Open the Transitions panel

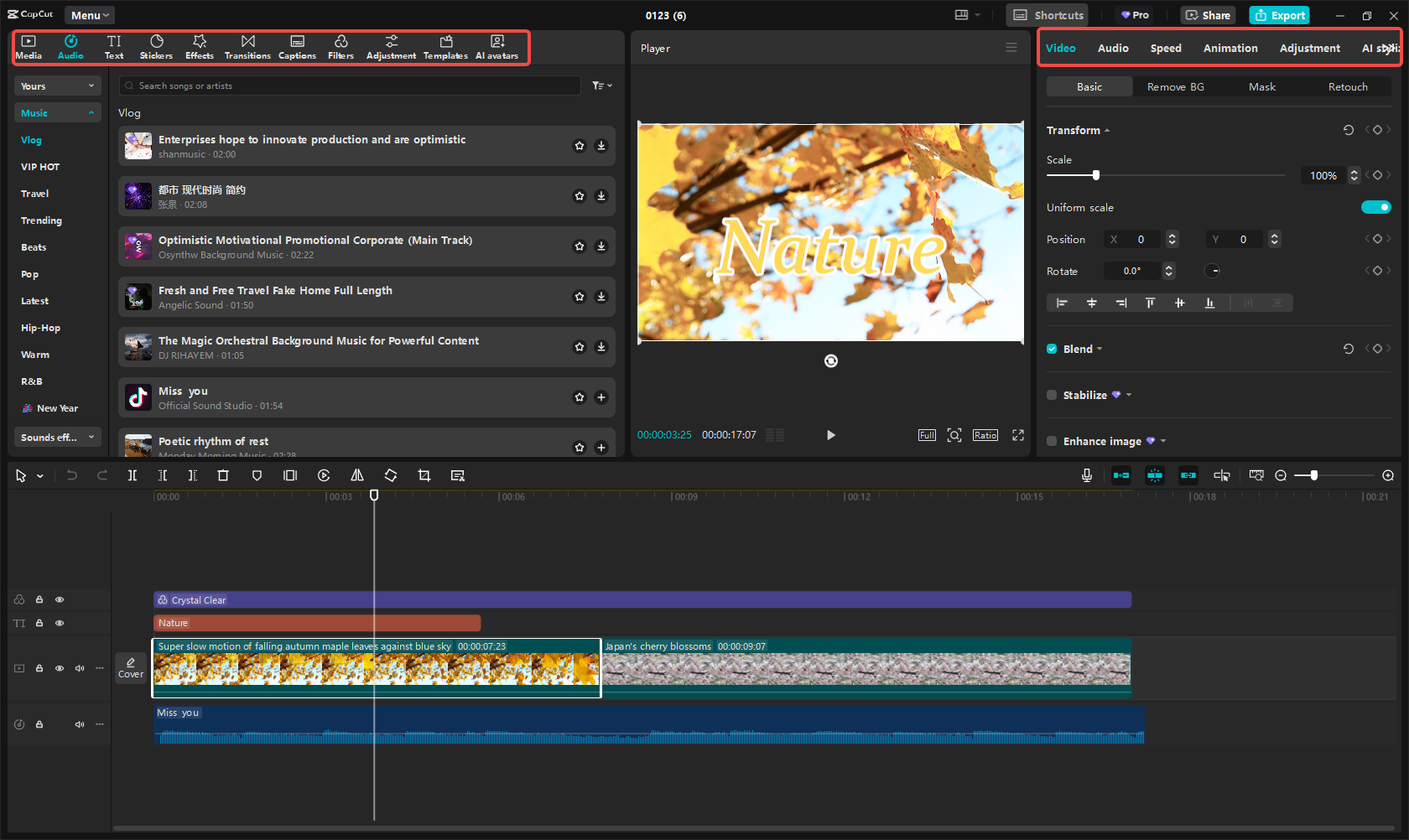[247, 47]
